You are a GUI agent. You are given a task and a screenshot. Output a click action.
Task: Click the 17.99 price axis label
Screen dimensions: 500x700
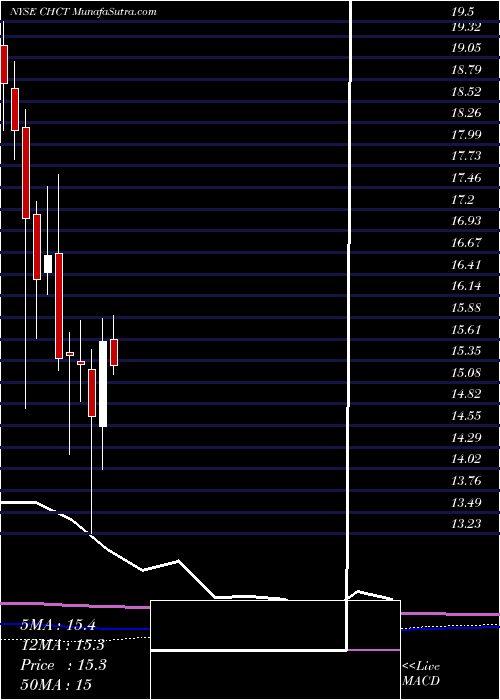[x=466, y=135]
